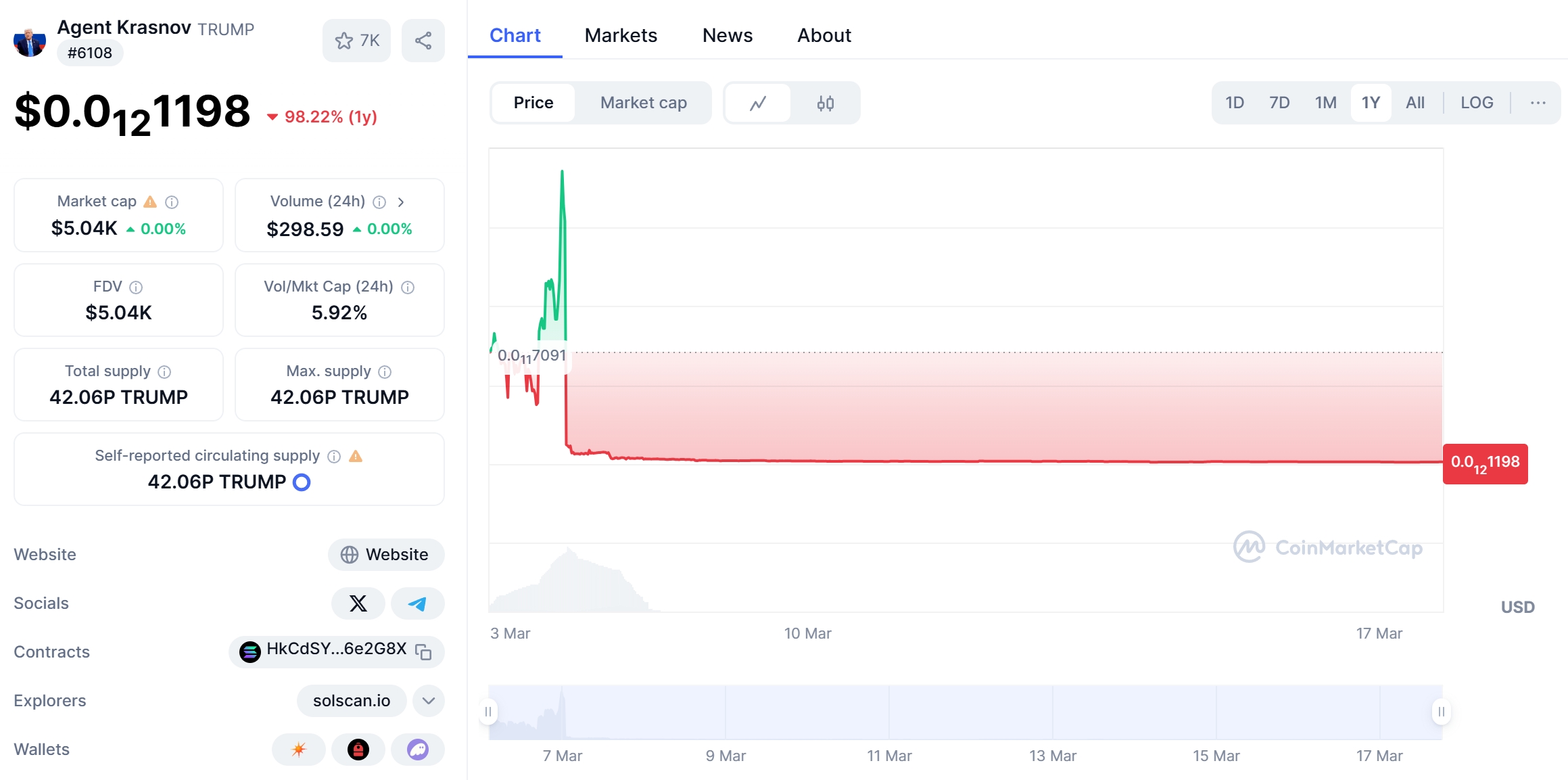Click circulating supply progress ring
Viewport: 1568px width, 780px height.
click(302, 482)
